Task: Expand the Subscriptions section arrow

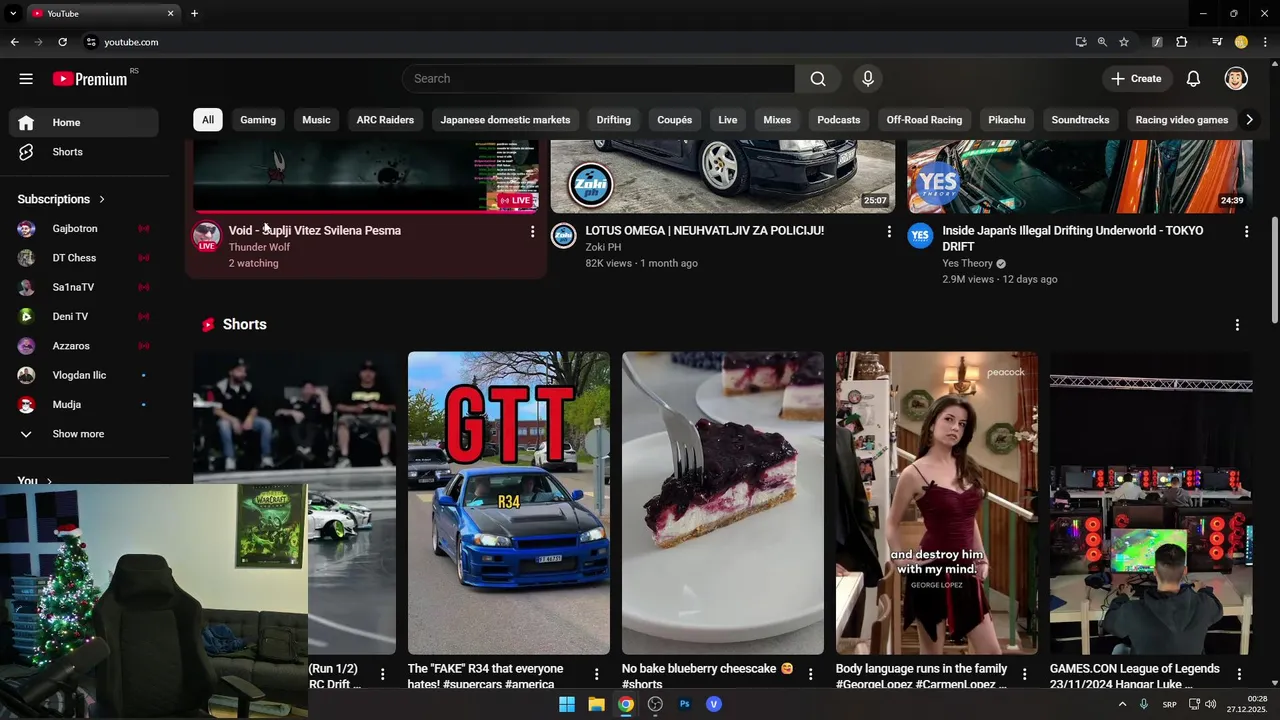Action: [102, 199]
